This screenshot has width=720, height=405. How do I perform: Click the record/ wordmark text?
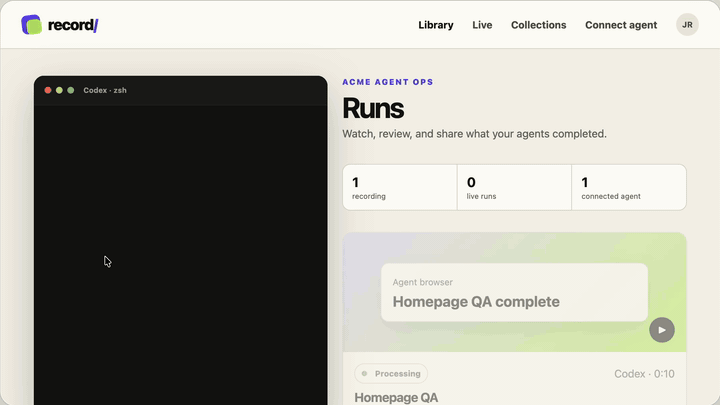73,25
